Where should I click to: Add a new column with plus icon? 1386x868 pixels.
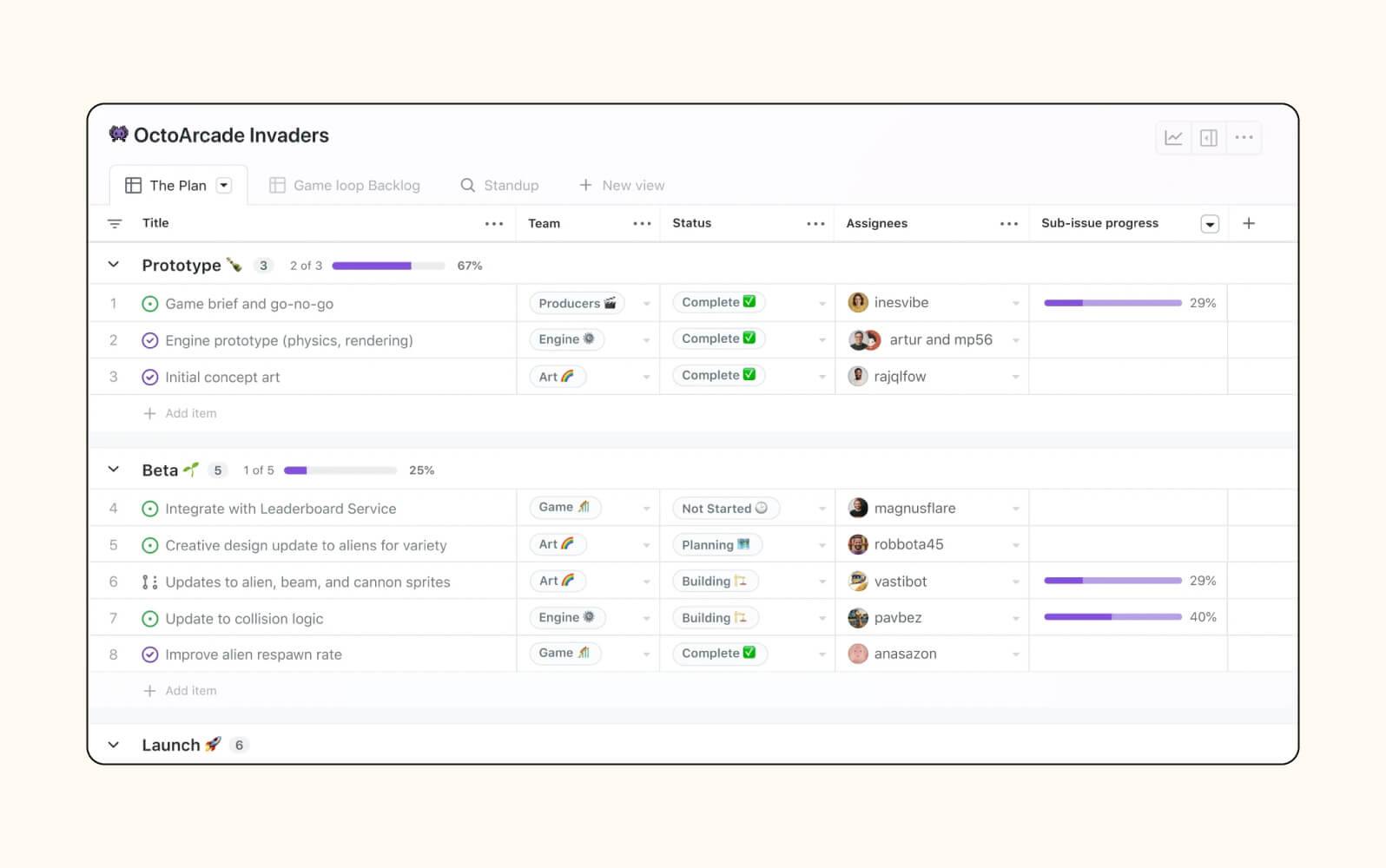click(1249, 223)
